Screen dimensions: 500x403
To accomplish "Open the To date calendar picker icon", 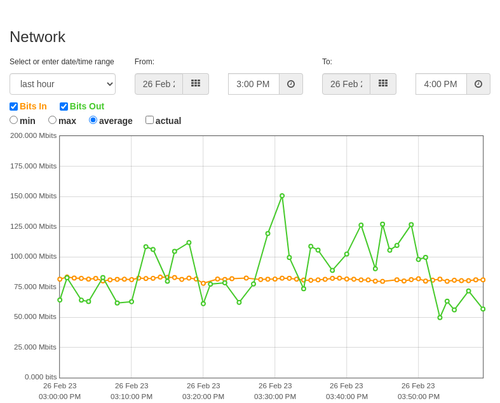I will [x=383, y=84].
